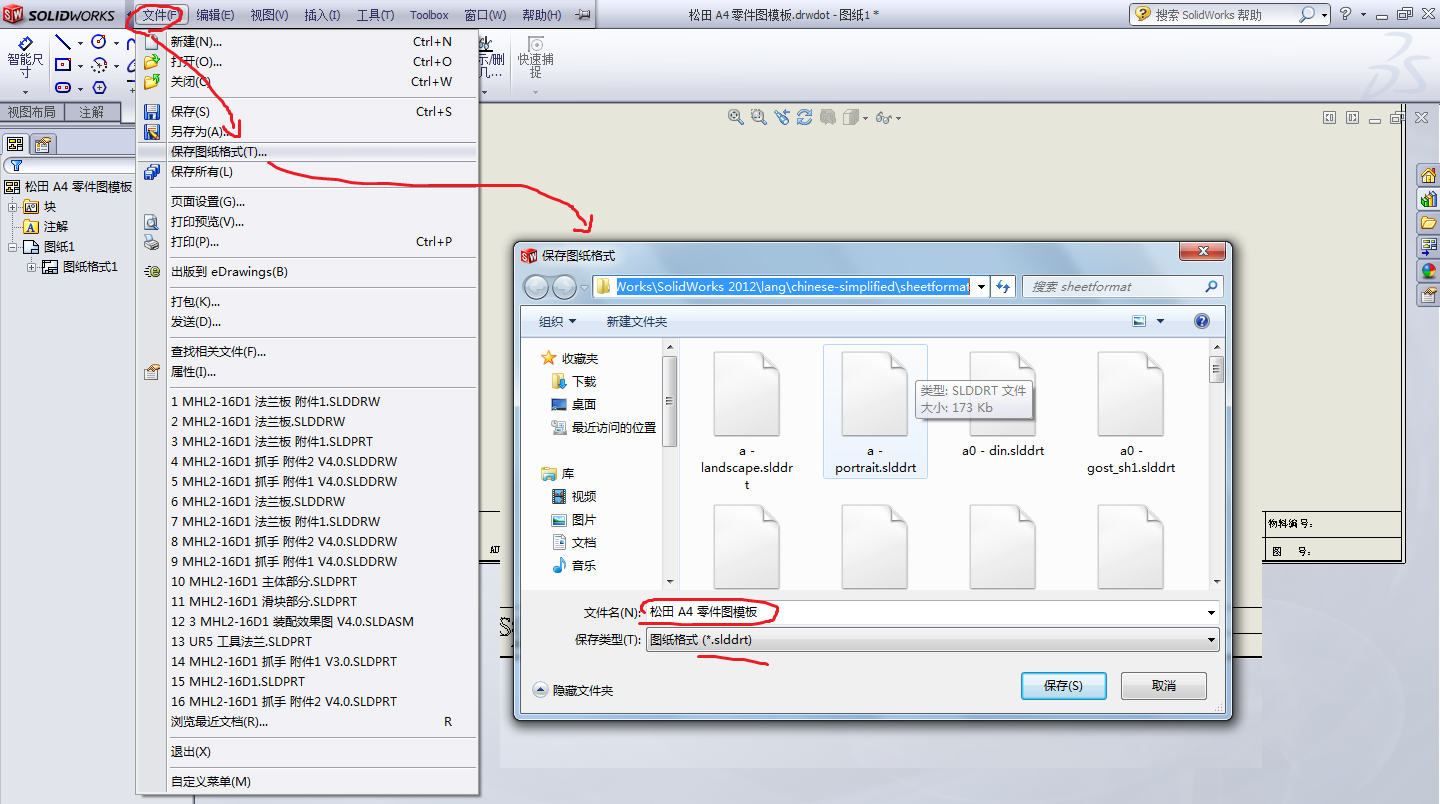Click Quick Snaps tool button
The width and height of the screenshot is (1440, 804).
[x=536, y=58]
